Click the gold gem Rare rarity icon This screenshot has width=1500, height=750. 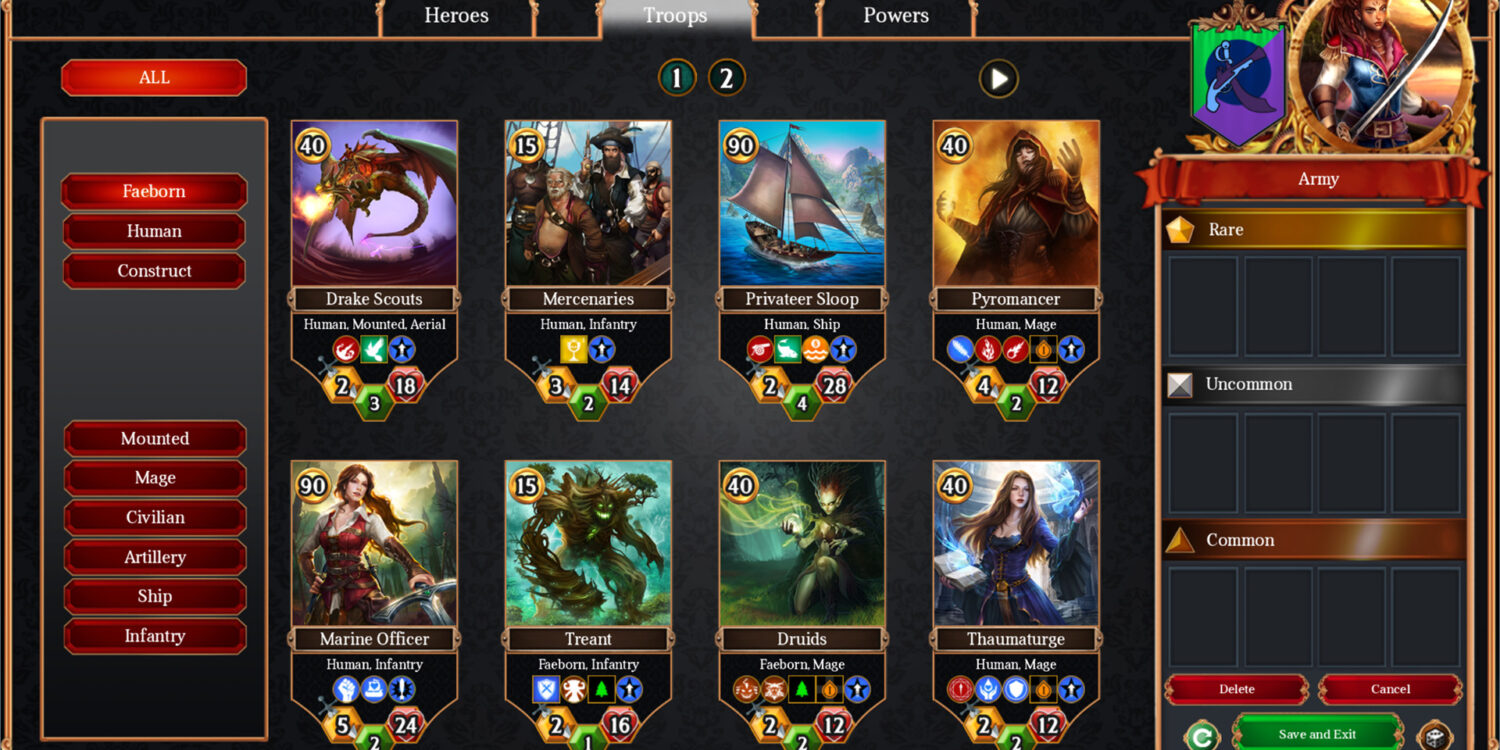(1180, 230)
